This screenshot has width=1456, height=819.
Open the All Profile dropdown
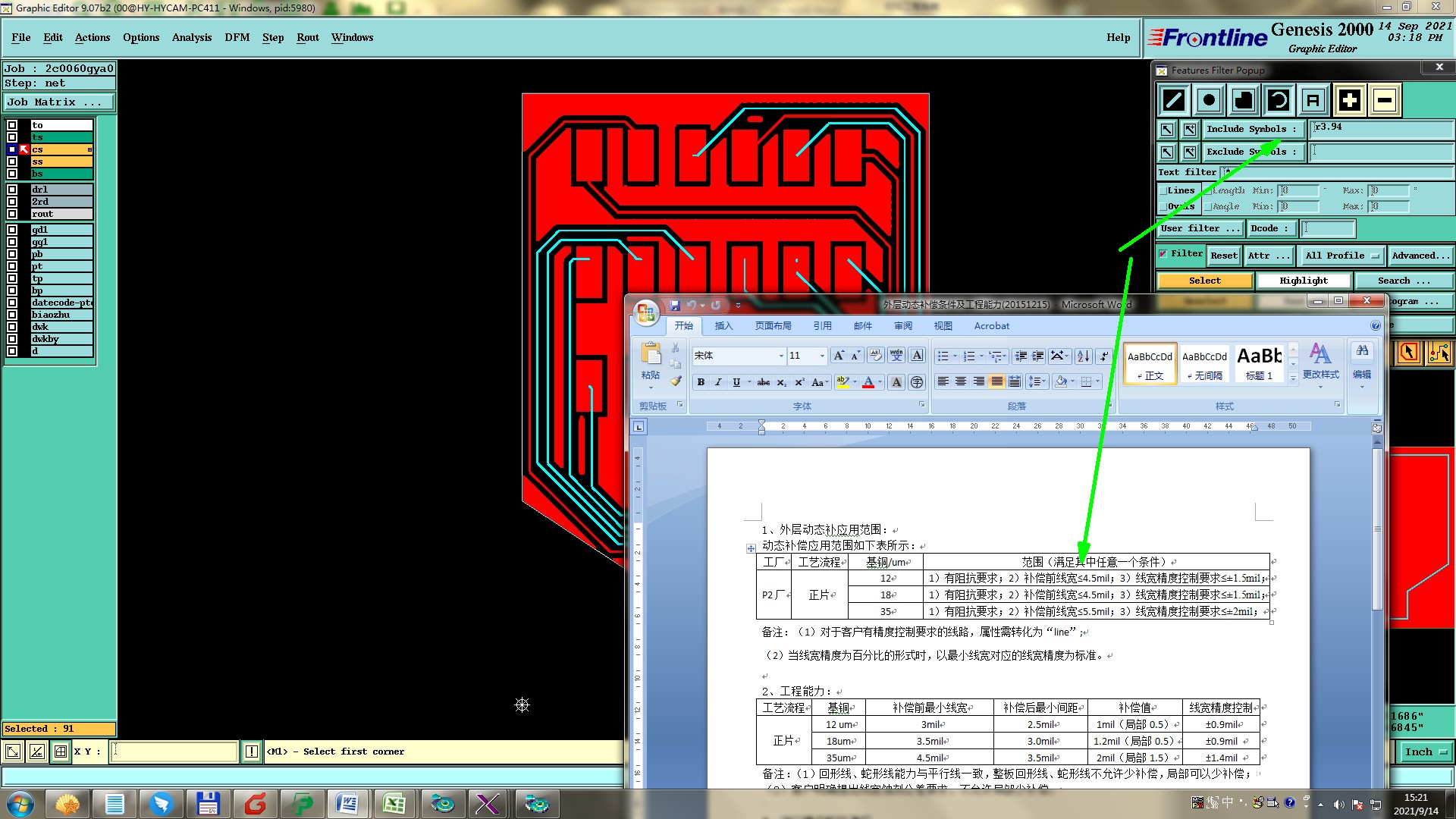coord(1341,256)
